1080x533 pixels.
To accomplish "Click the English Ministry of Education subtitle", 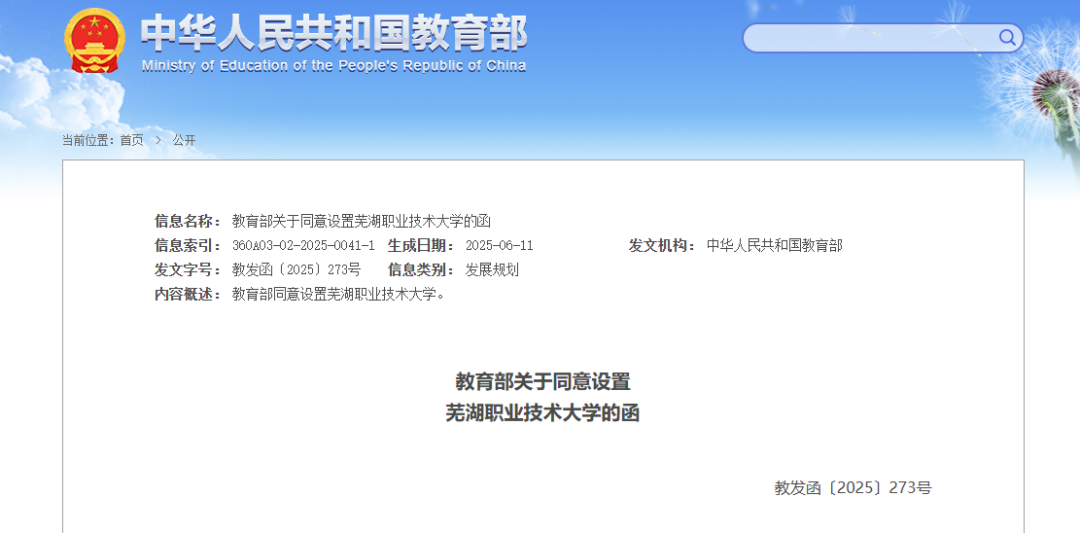I will coord(333,66).
